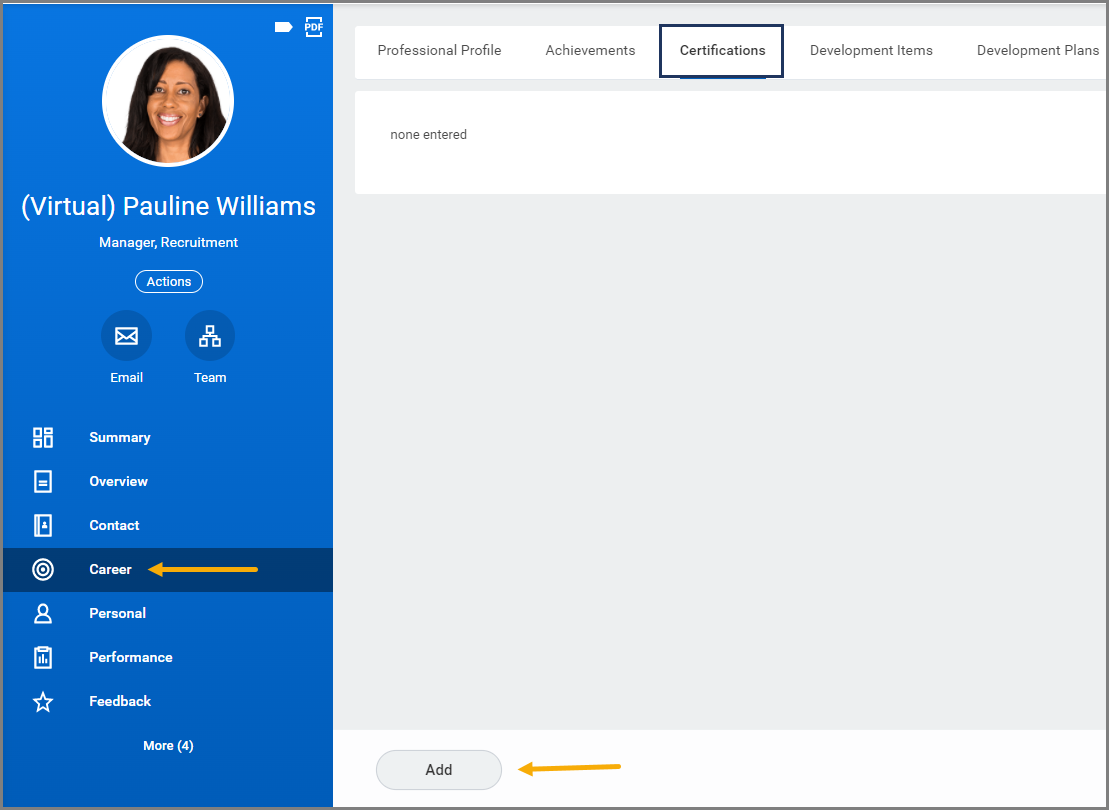Select the Certifications tab

click(x=722, y=51)
